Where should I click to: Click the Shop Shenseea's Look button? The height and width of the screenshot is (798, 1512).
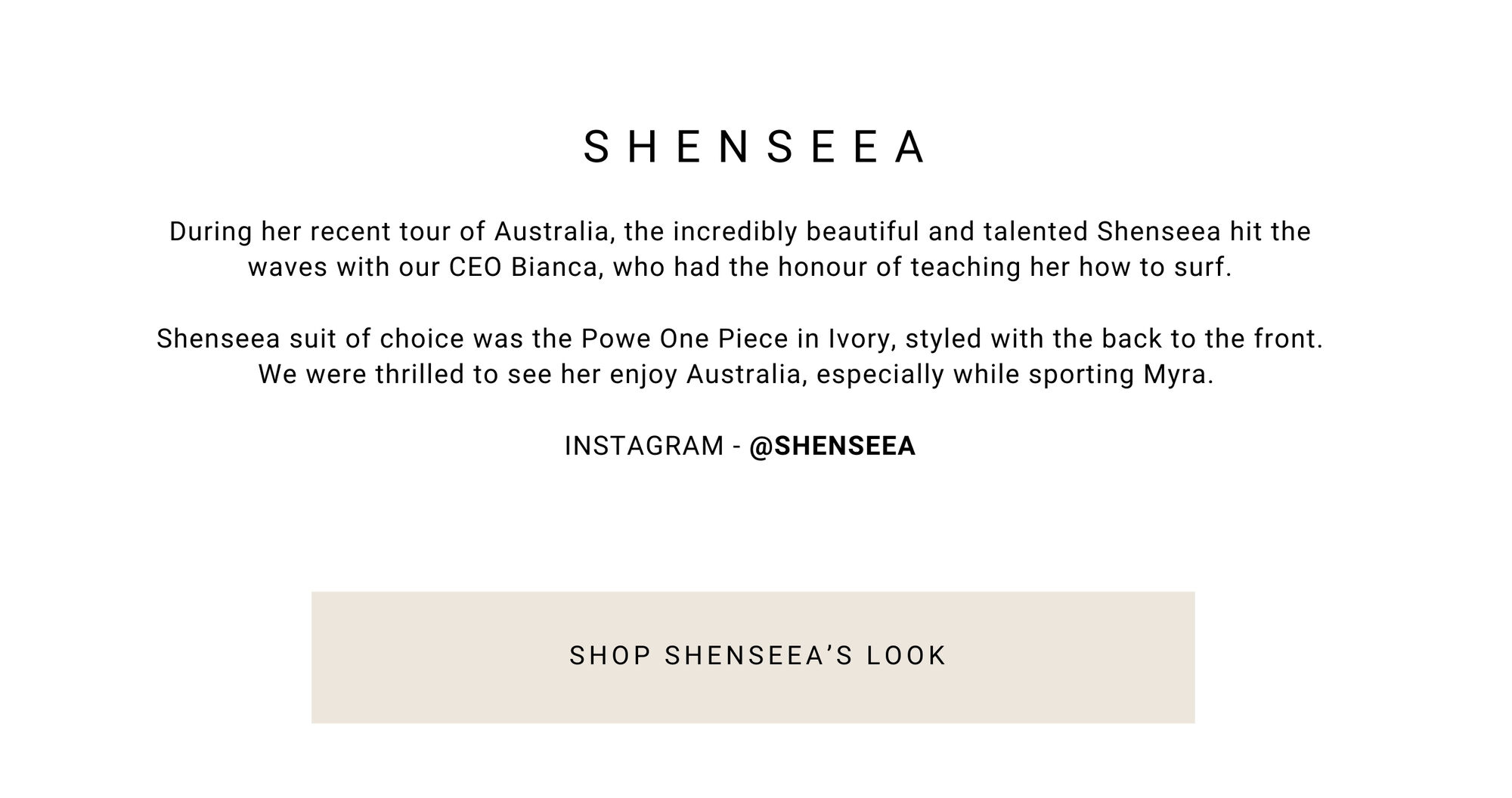[x=753, y=657]
